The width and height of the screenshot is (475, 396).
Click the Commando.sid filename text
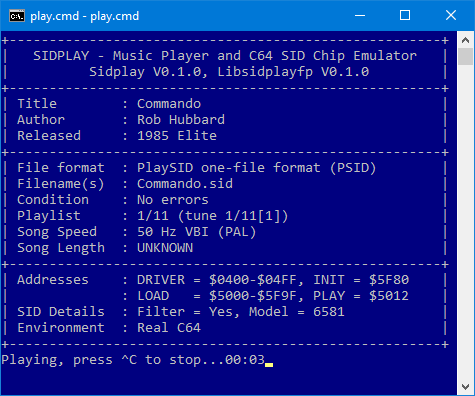pyautogui.click(x=185, y=184)
